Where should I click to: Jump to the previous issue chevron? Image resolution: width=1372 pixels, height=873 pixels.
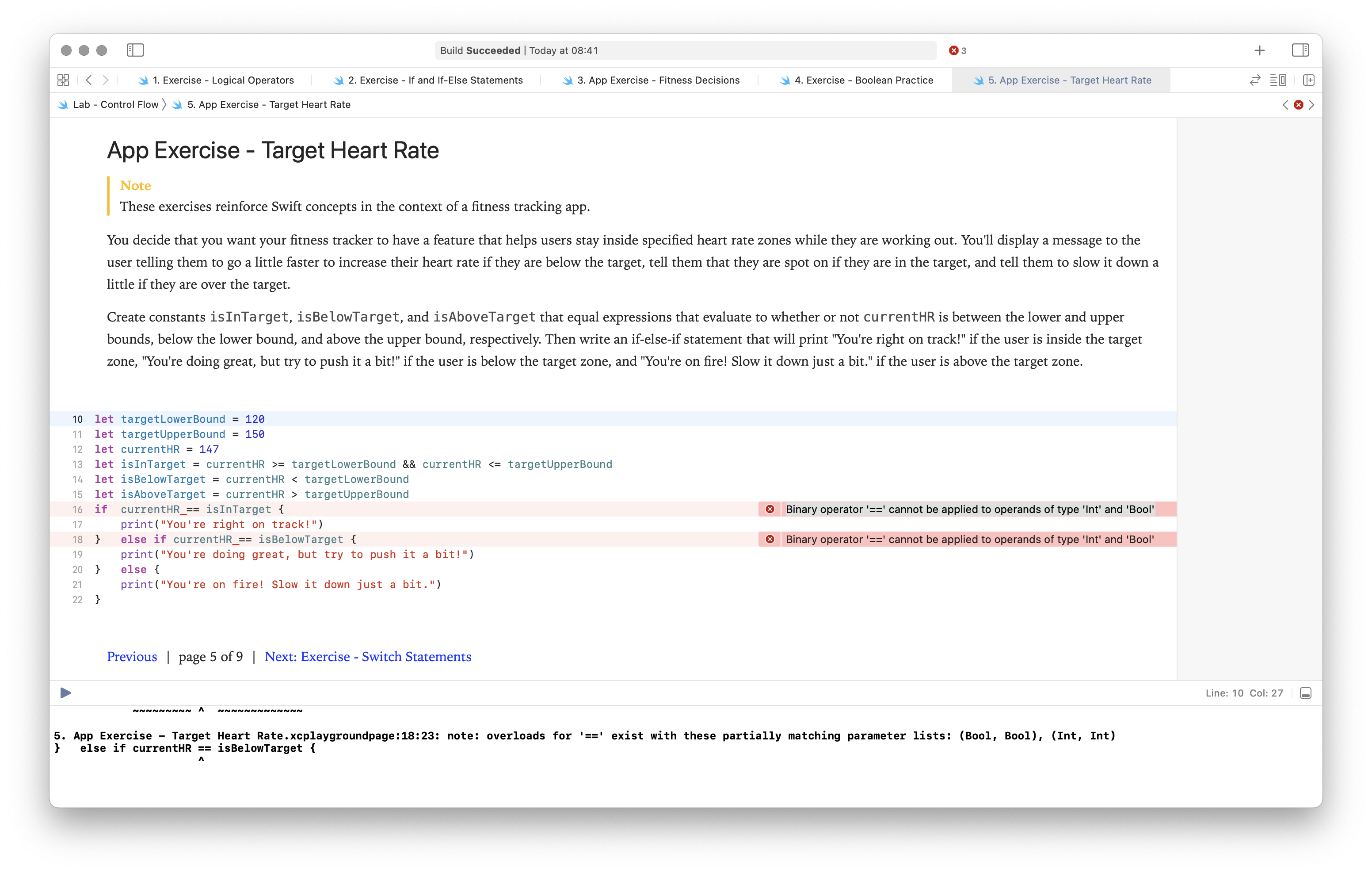pos(1285,105)
